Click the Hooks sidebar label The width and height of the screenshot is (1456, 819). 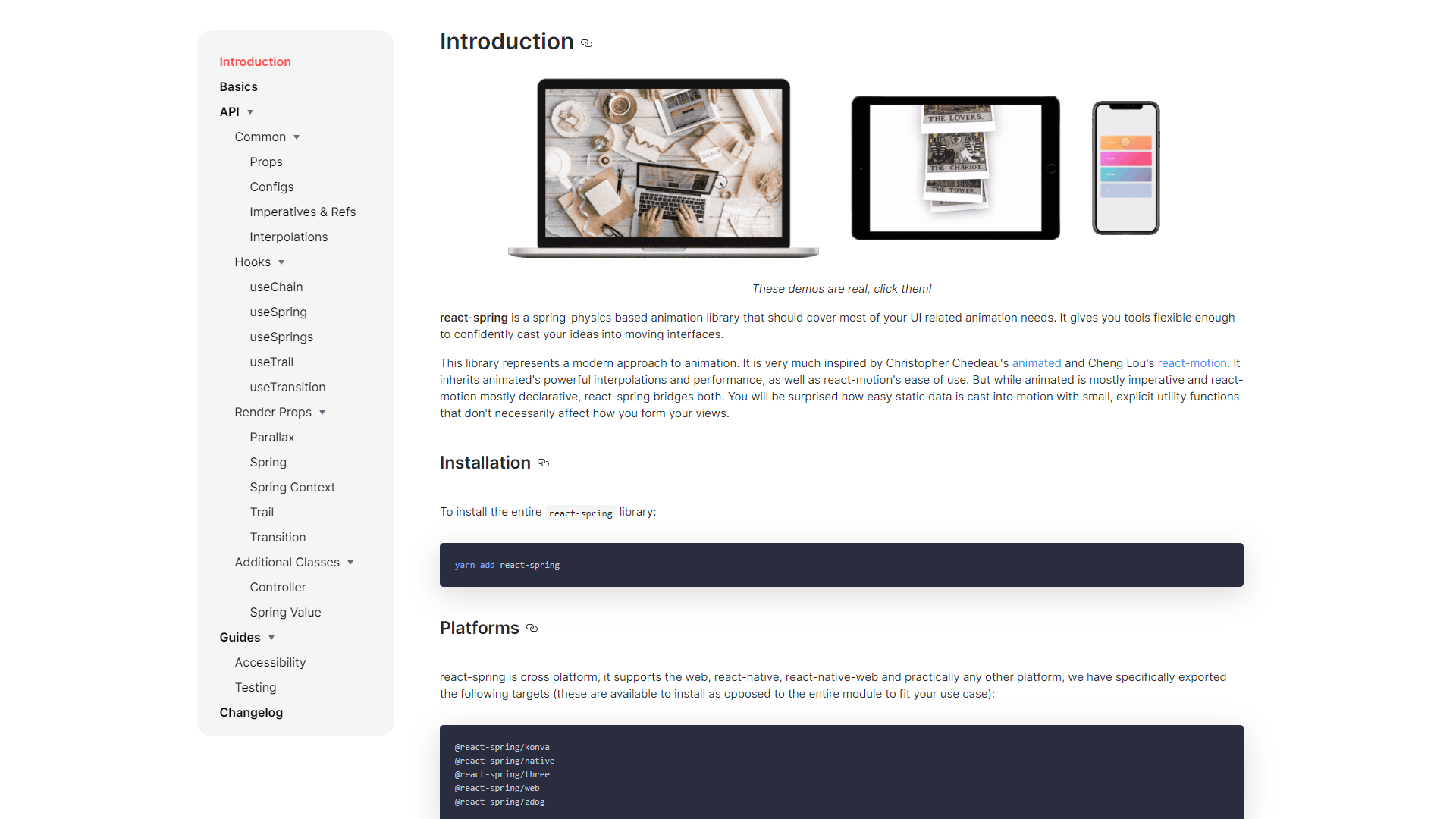tap(253, 262)
